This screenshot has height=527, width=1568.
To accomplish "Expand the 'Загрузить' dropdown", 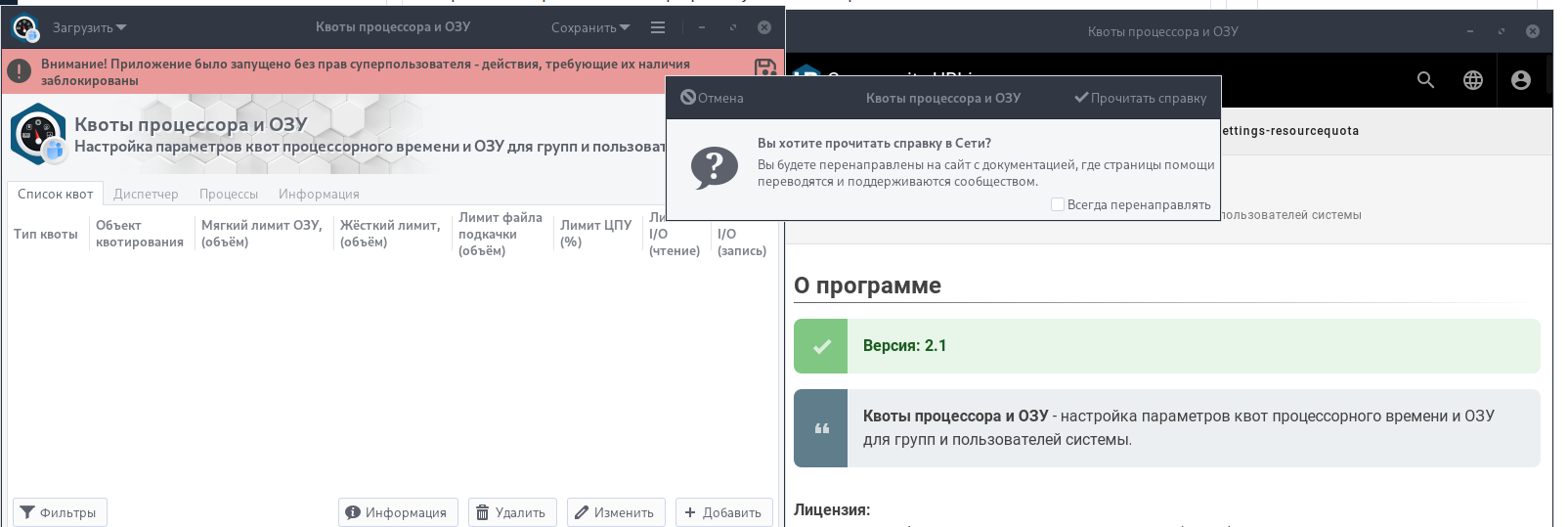I will 89,27.
